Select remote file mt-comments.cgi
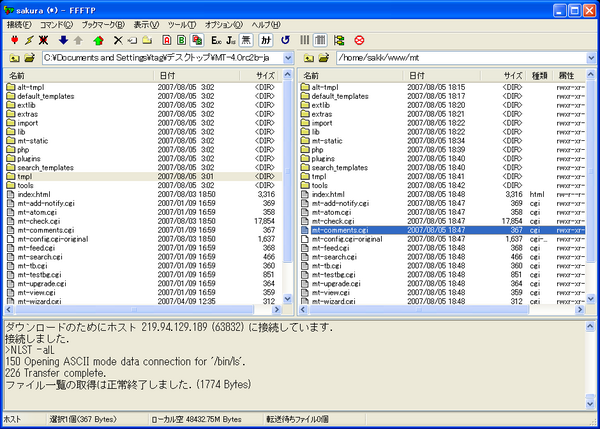The height and width of the screenshot is (429, 600). click(442, 230)
